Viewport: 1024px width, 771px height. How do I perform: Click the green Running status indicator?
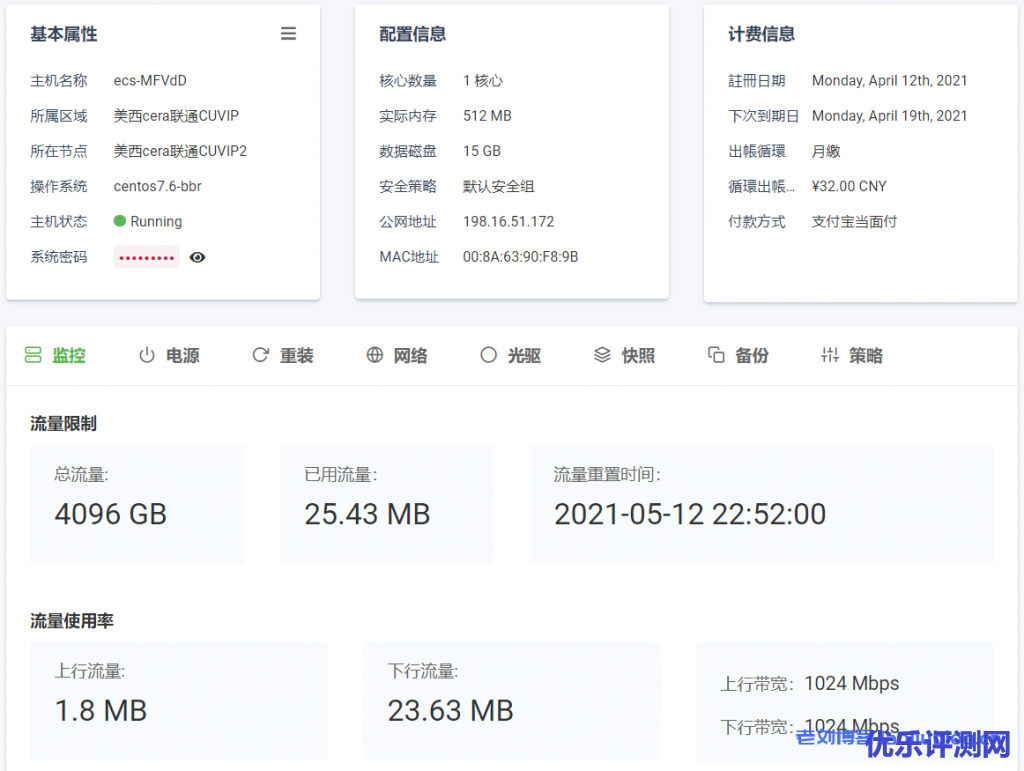pos(120,221)
